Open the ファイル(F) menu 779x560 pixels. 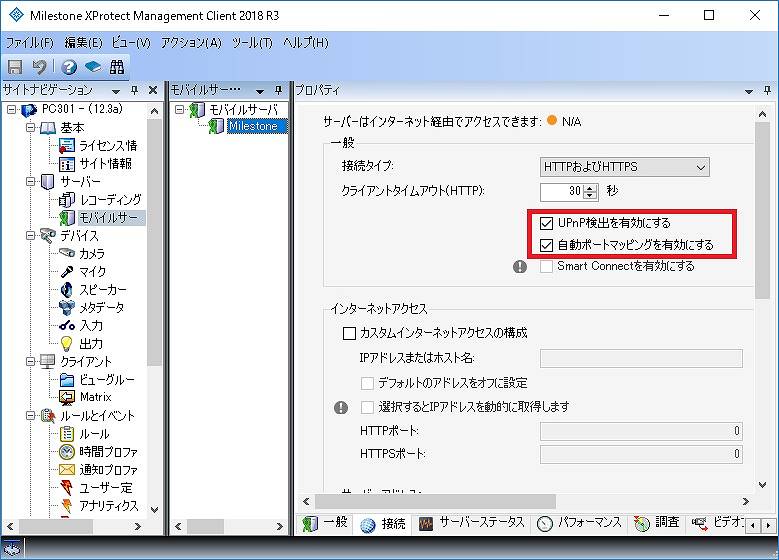29,43
